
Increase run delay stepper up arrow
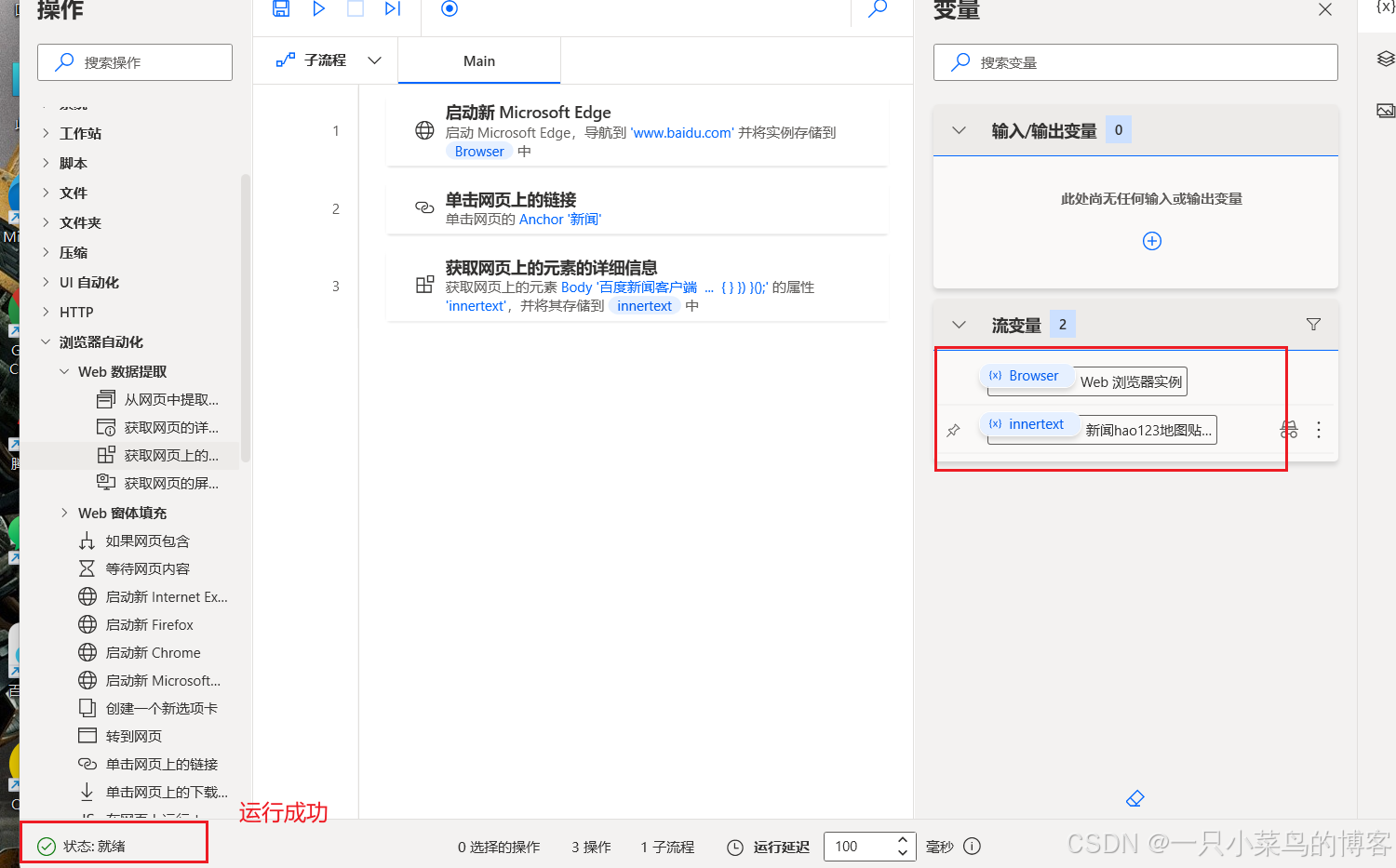point(902,839)
